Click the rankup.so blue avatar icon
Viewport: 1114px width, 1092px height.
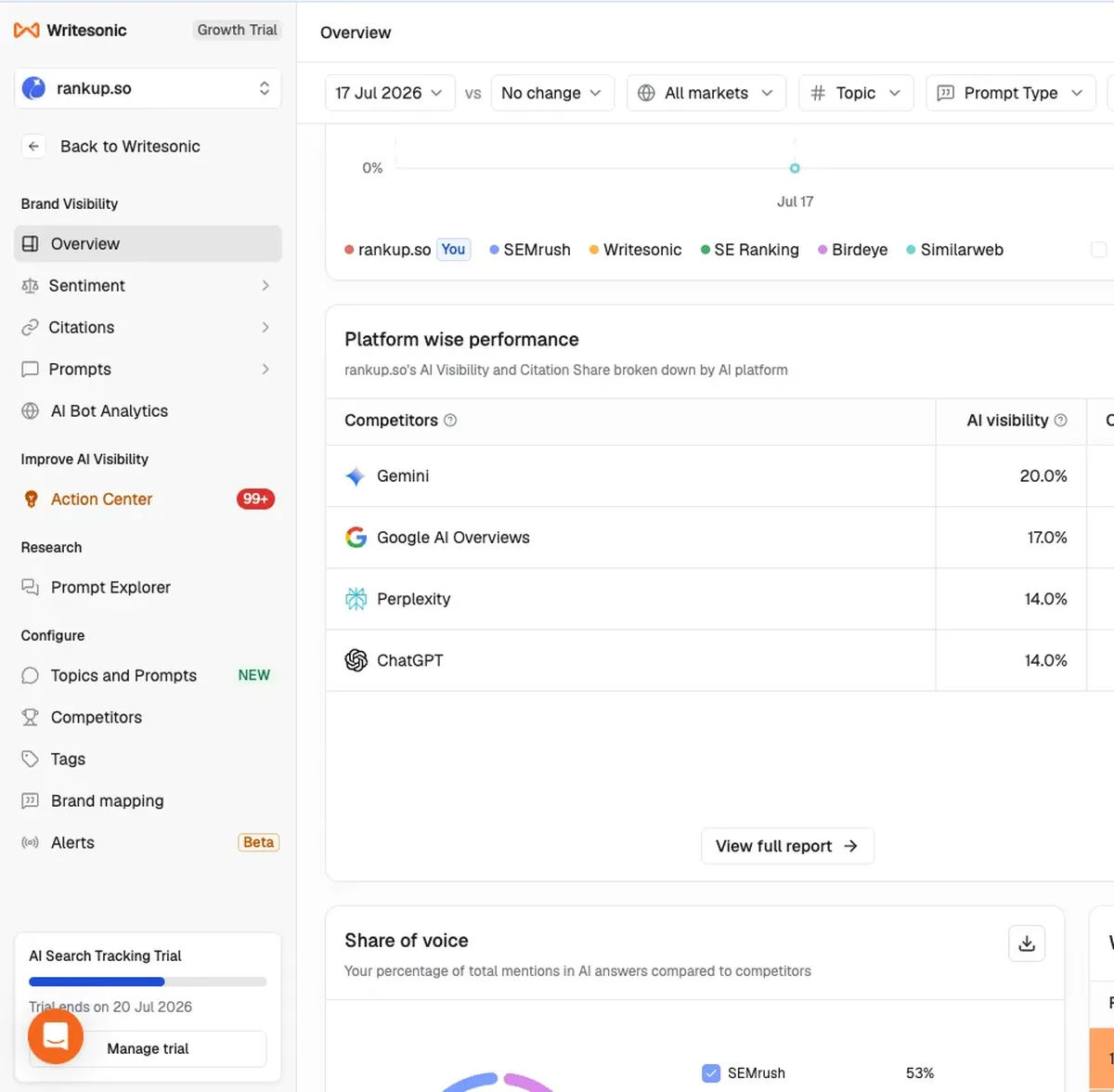pos(34,88)
